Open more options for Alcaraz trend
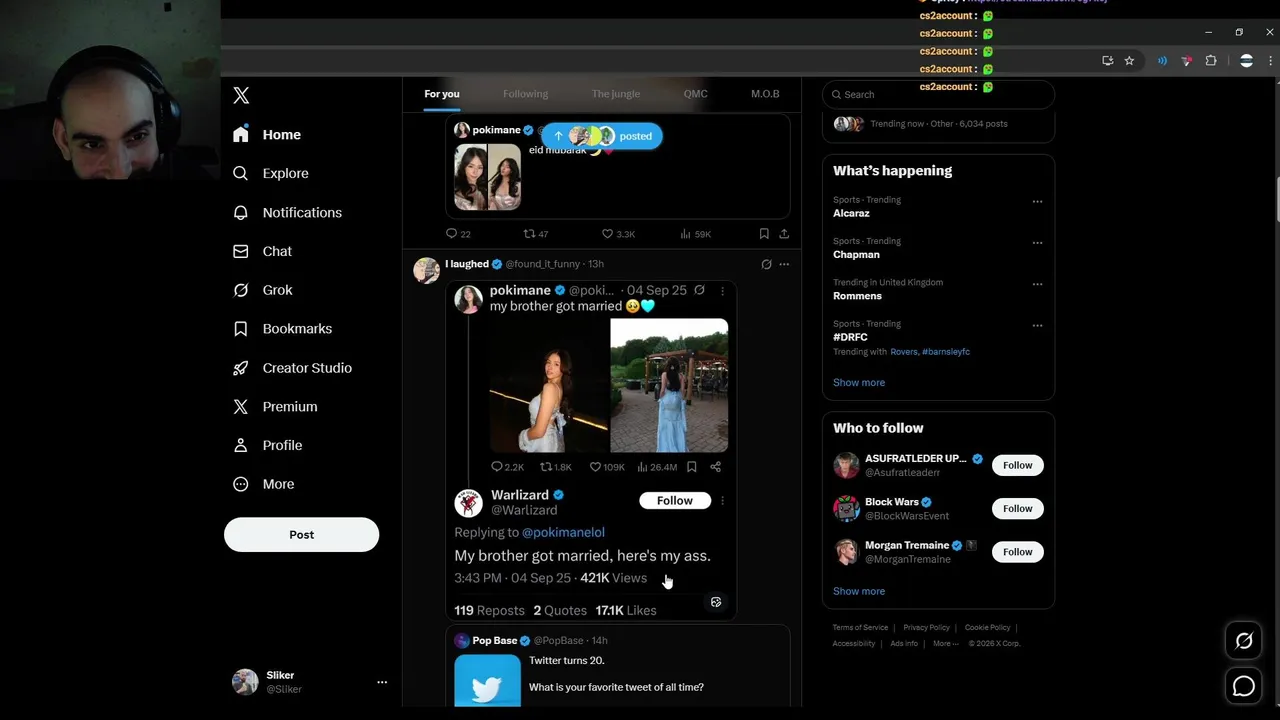The width and height of the screenshot is (1280, 720). pos(1037,201)
